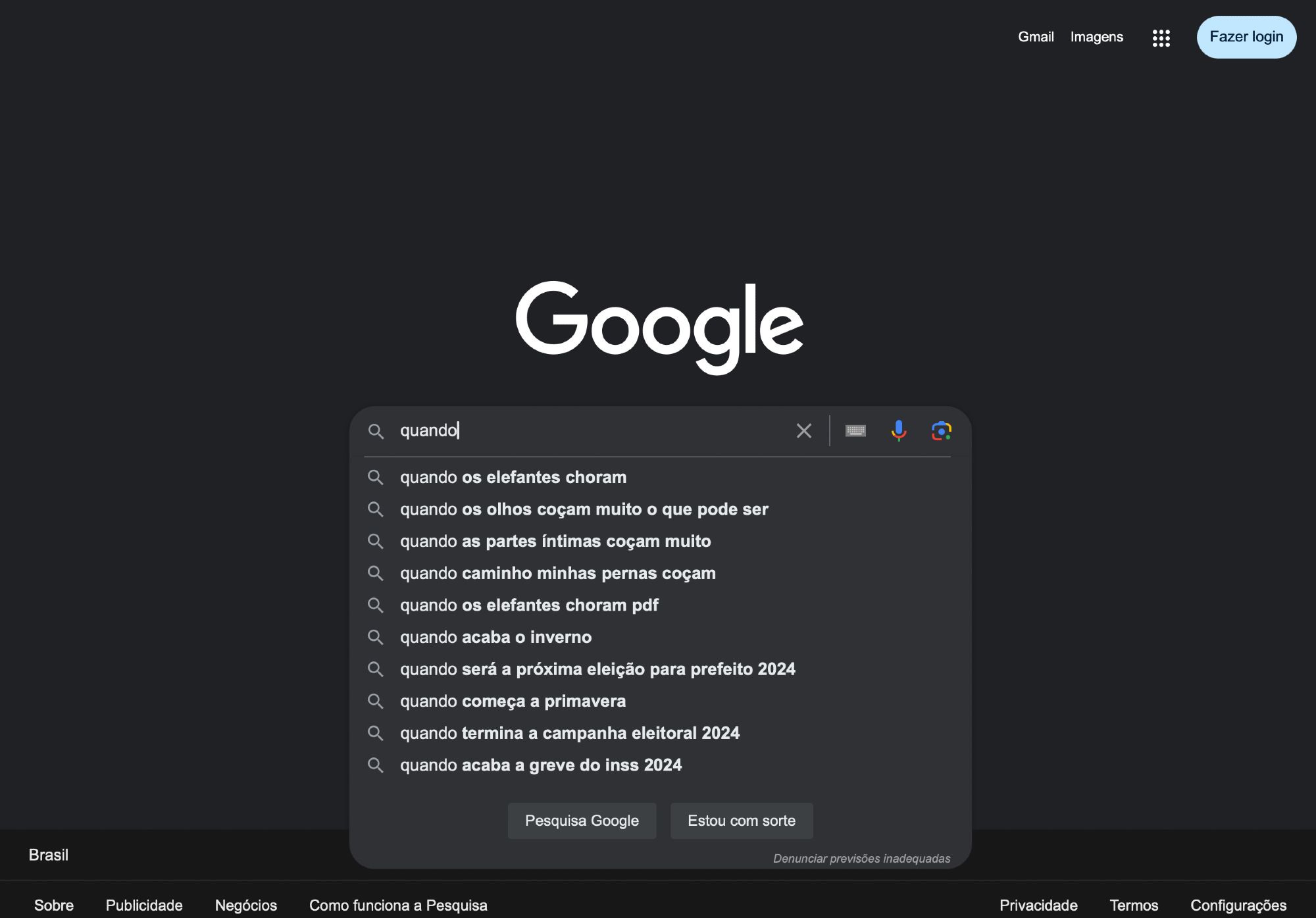Click magnifier icon beside 'quando começa a primavera'
The width and height of the screenshot is (1316, 918).
[376, 701]
